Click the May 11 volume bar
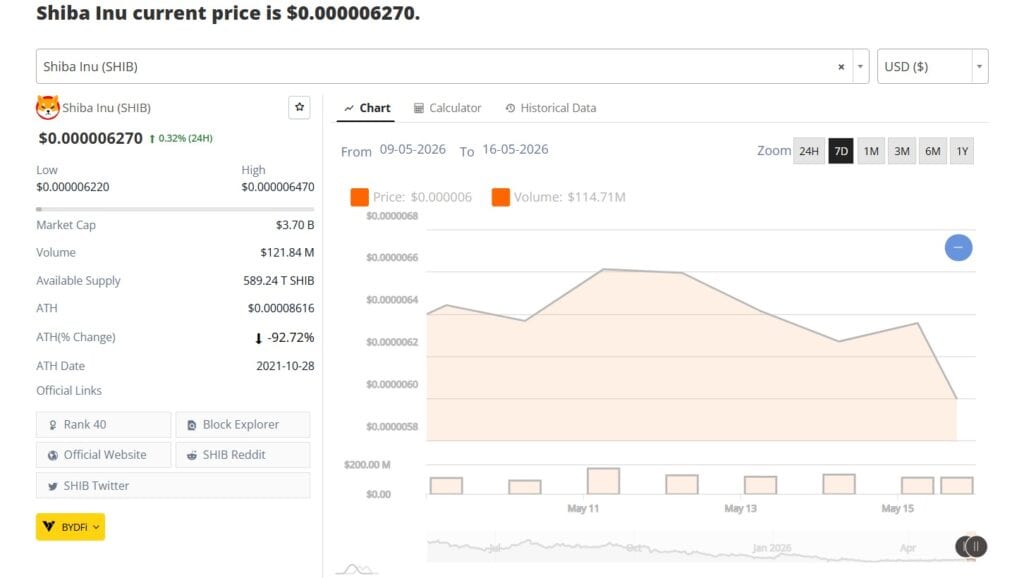Screen dimensions: 1024x578 pyautogui.click(x=603, y=481)
